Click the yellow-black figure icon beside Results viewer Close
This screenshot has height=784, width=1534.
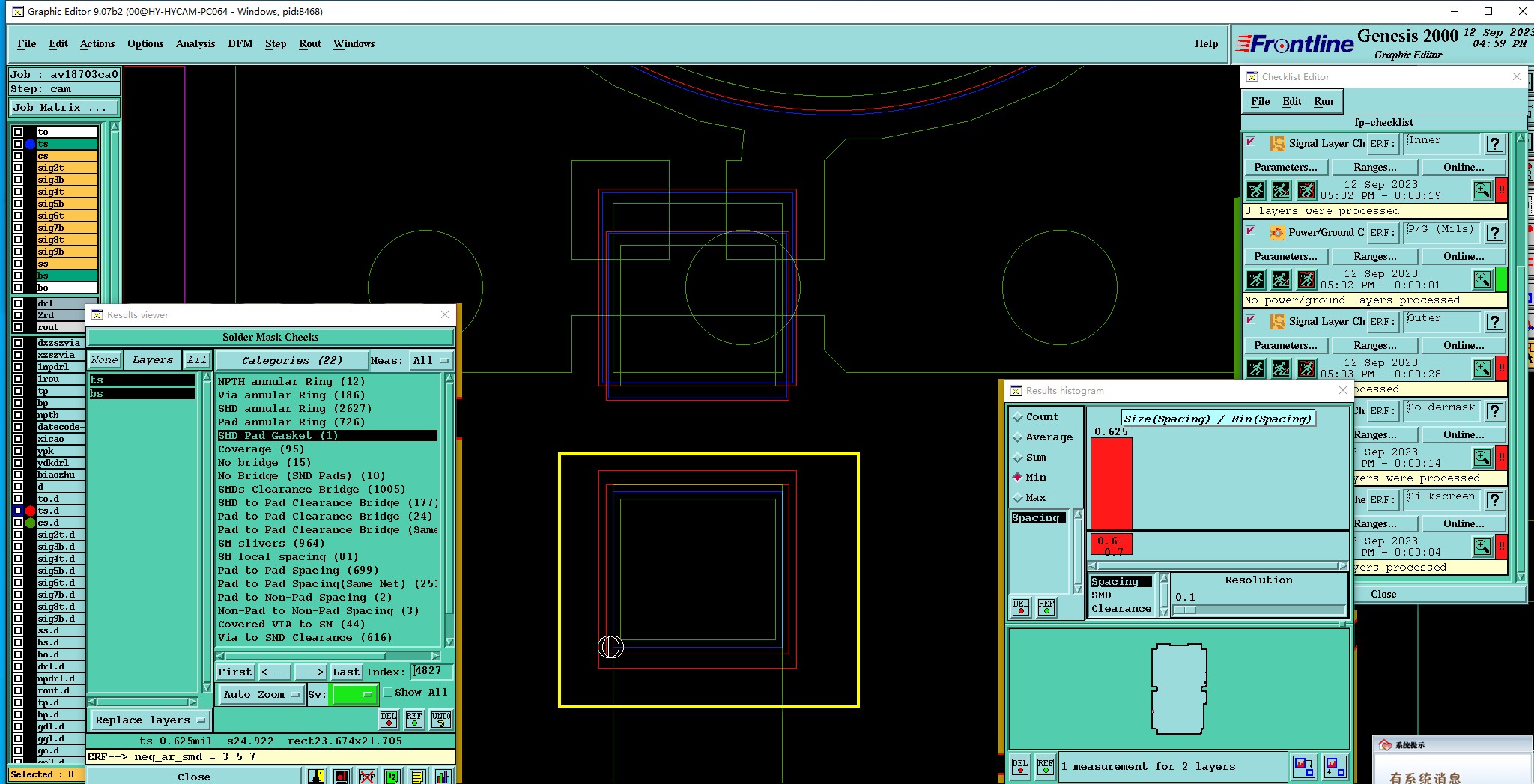pos(315,777)
